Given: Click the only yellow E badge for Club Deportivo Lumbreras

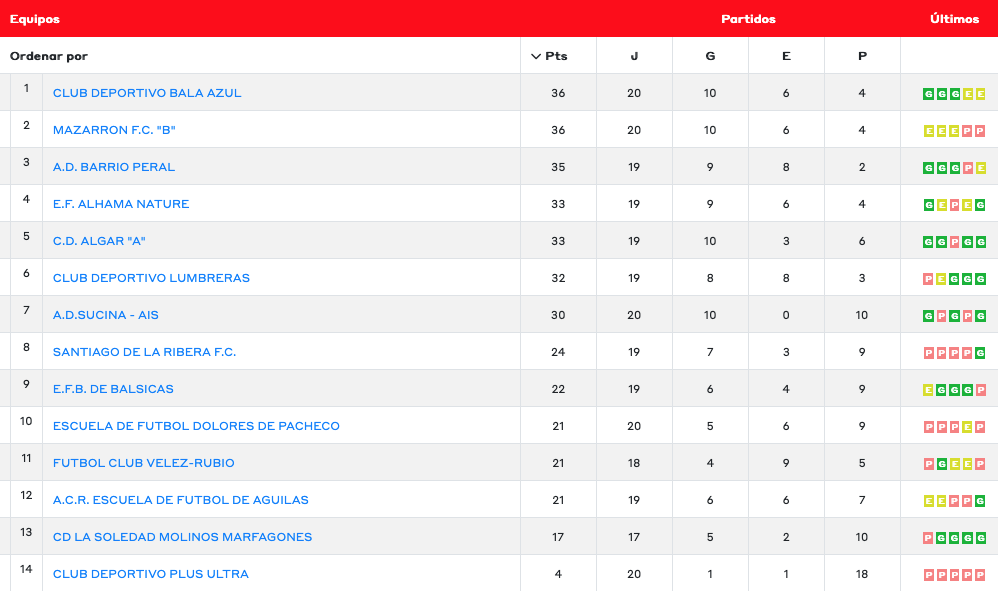Looking at the screenshot, I should [x=942, y=279].
